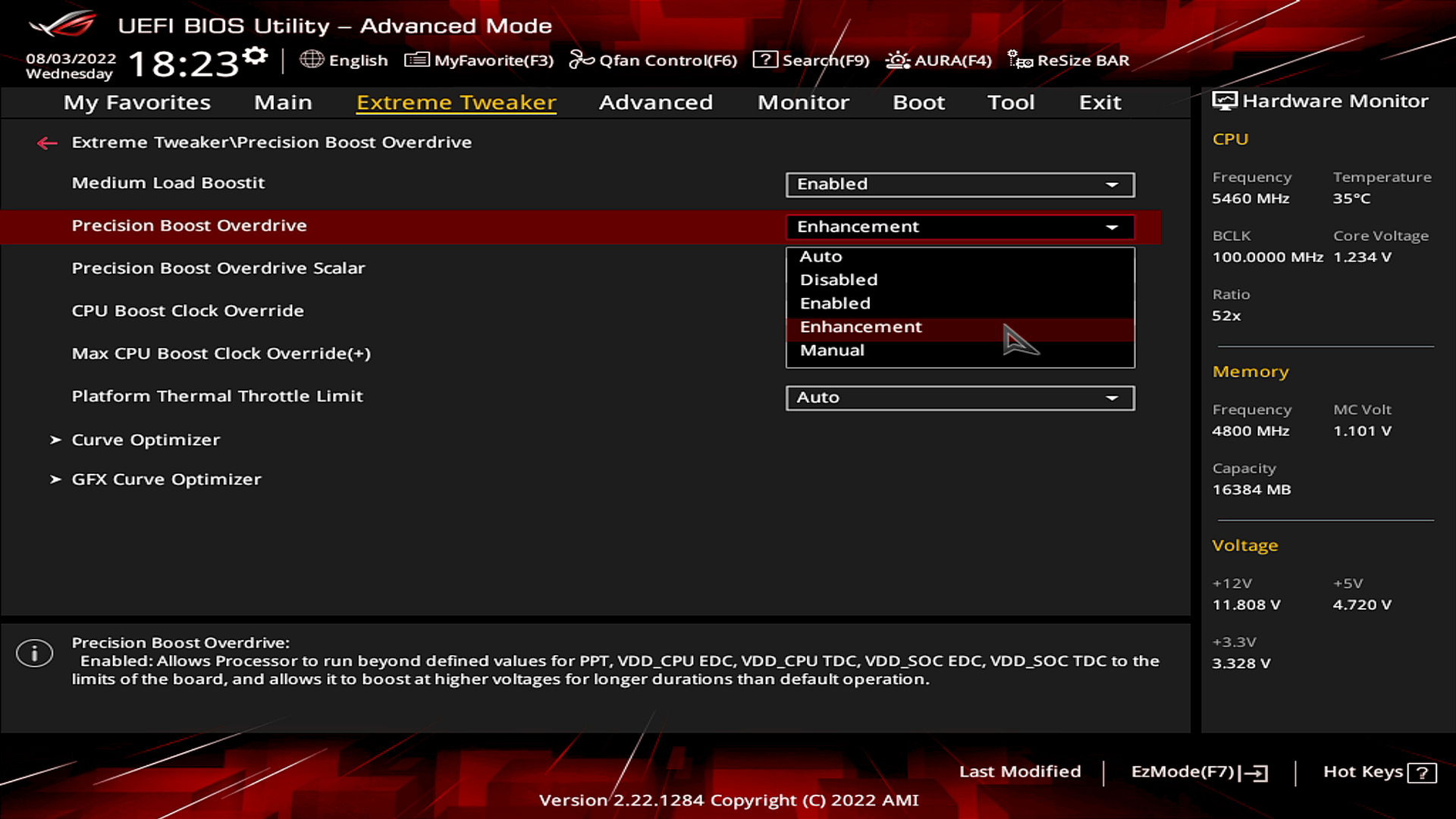Viewport: 1456px width, 819px height.
Task: Select Disabled option in PBO dropdown
Action: pyautogui.click(x=960, y=279)
